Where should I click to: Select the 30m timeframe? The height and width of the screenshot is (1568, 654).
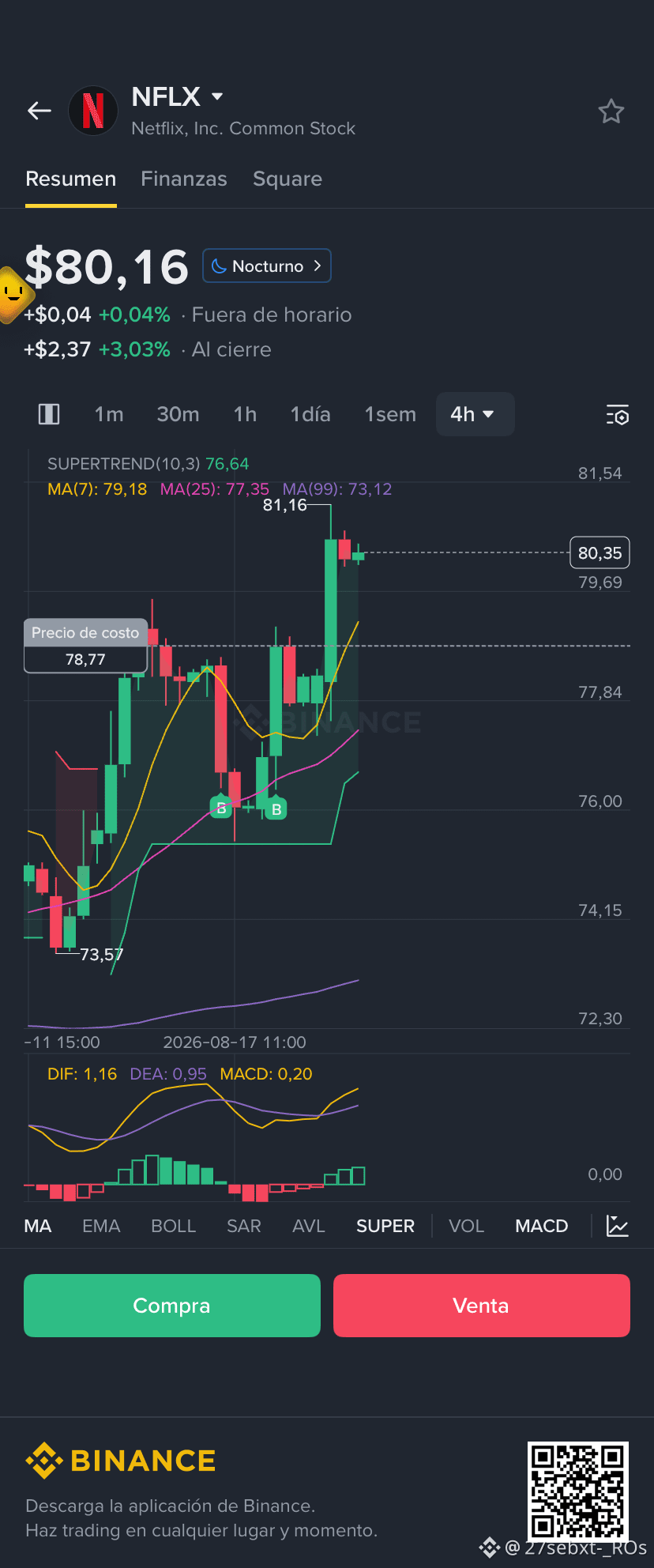[x=178, y=414]
